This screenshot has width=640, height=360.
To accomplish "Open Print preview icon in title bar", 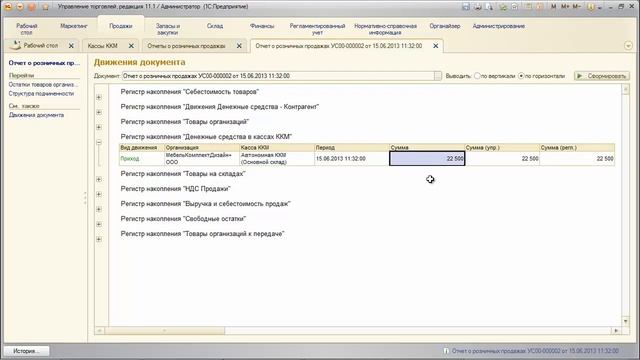I will pyautogui.click(x=489, y=7).
